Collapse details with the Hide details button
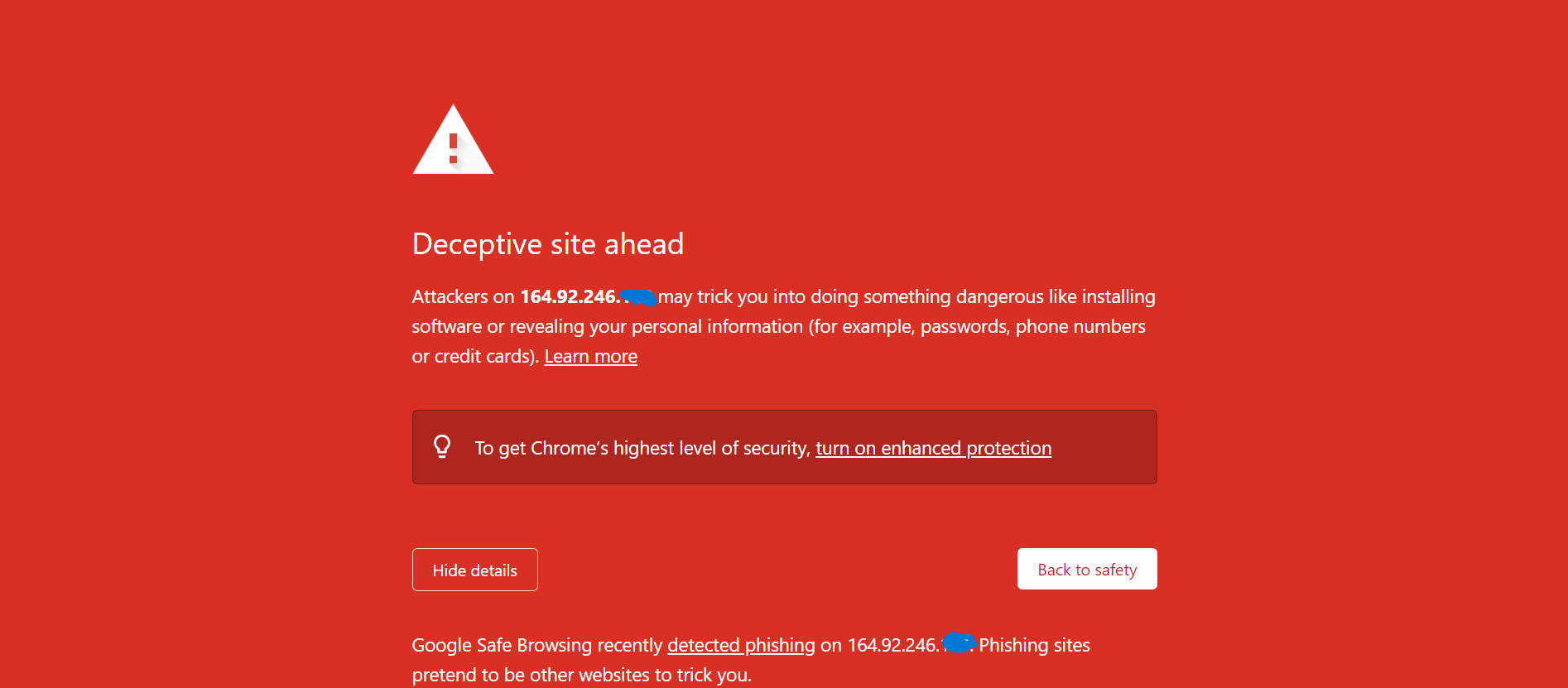The height and width of the screenshot is (688, 1568). (x=475, y=570)
